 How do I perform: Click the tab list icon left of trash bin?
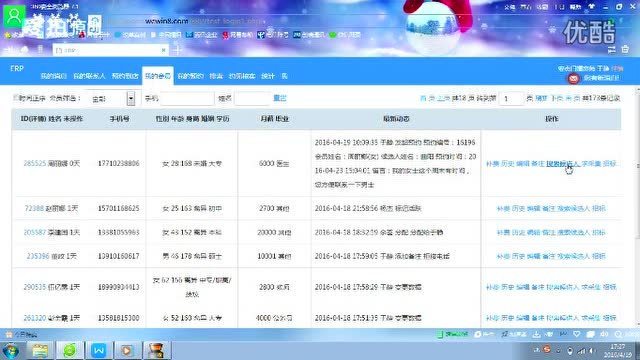click(611, 49)
